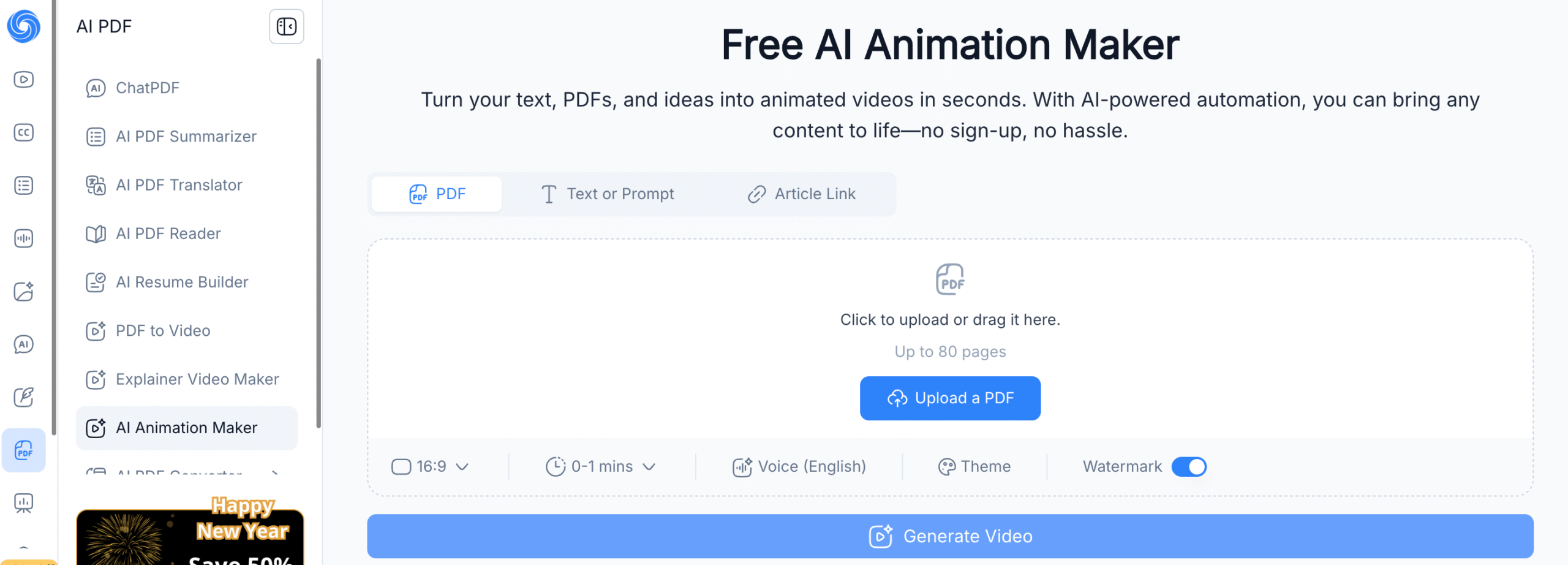Click the Generate Video button
Image resolution: width=1568 pixels, height=565 pixels.
949,536
